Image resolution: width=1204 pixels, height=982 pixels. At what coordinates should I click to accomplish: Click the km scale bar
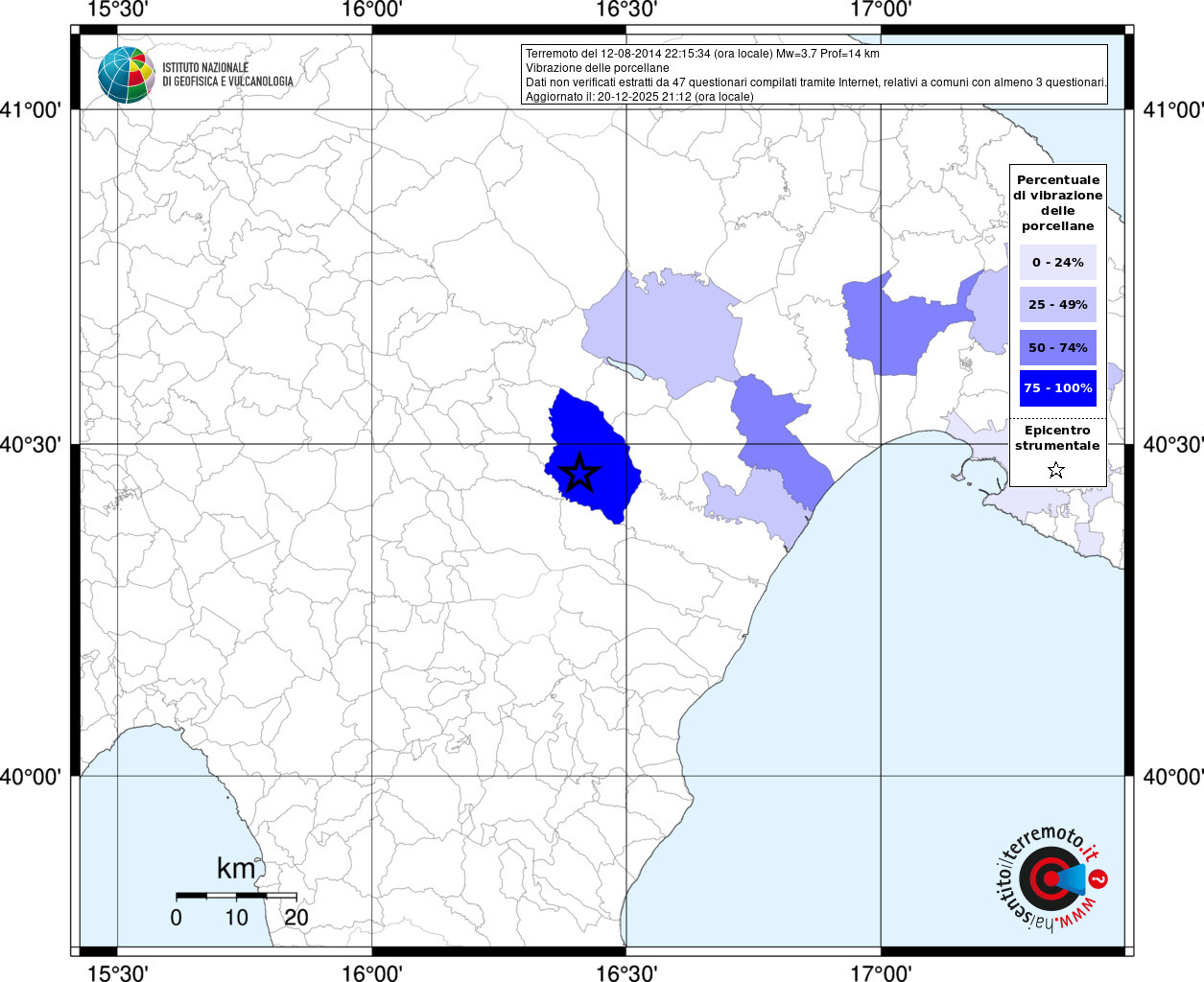(x=236, y=896)
